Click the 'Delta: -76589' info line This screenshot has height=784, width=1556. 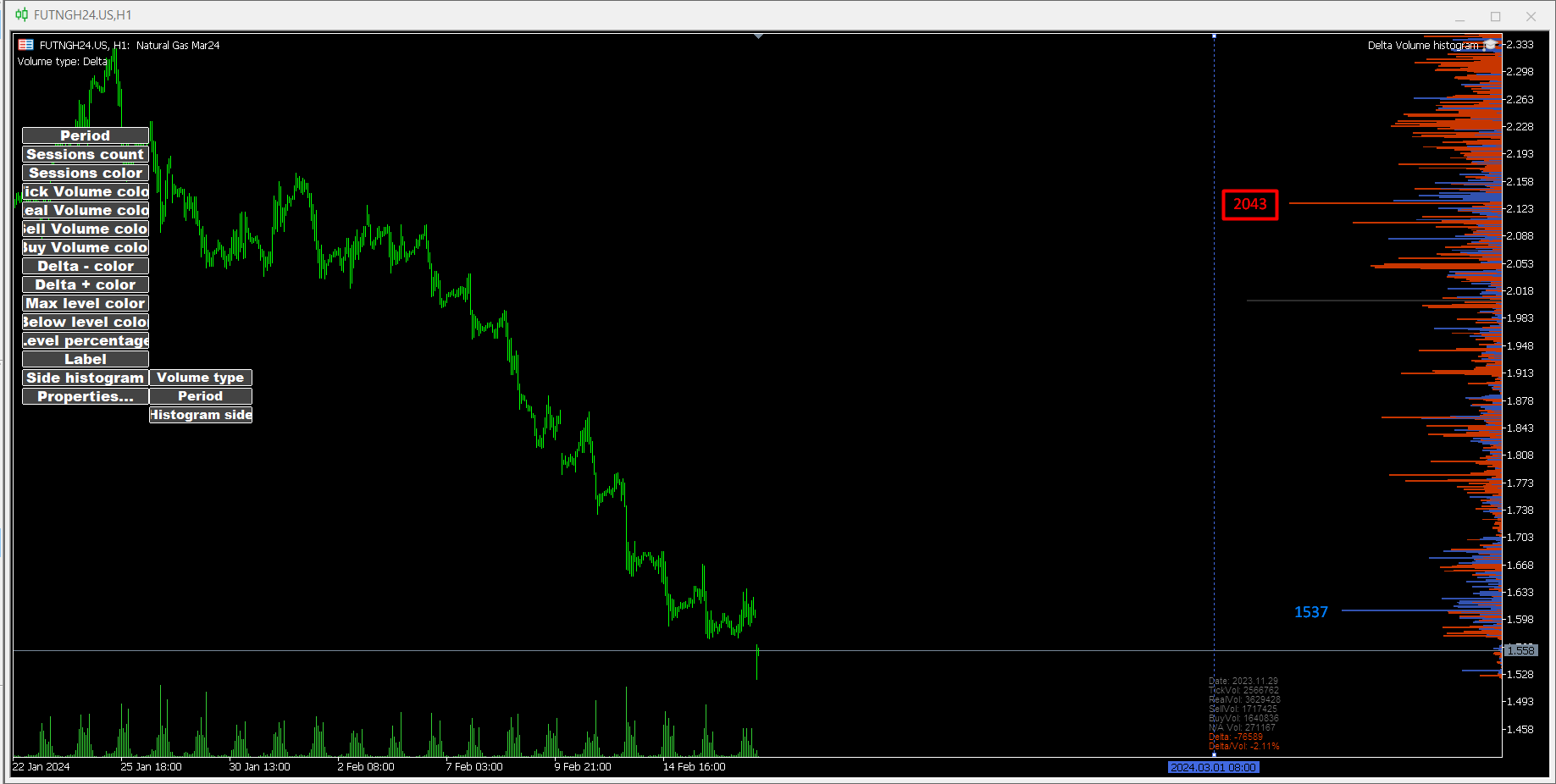coord(1236,737)
